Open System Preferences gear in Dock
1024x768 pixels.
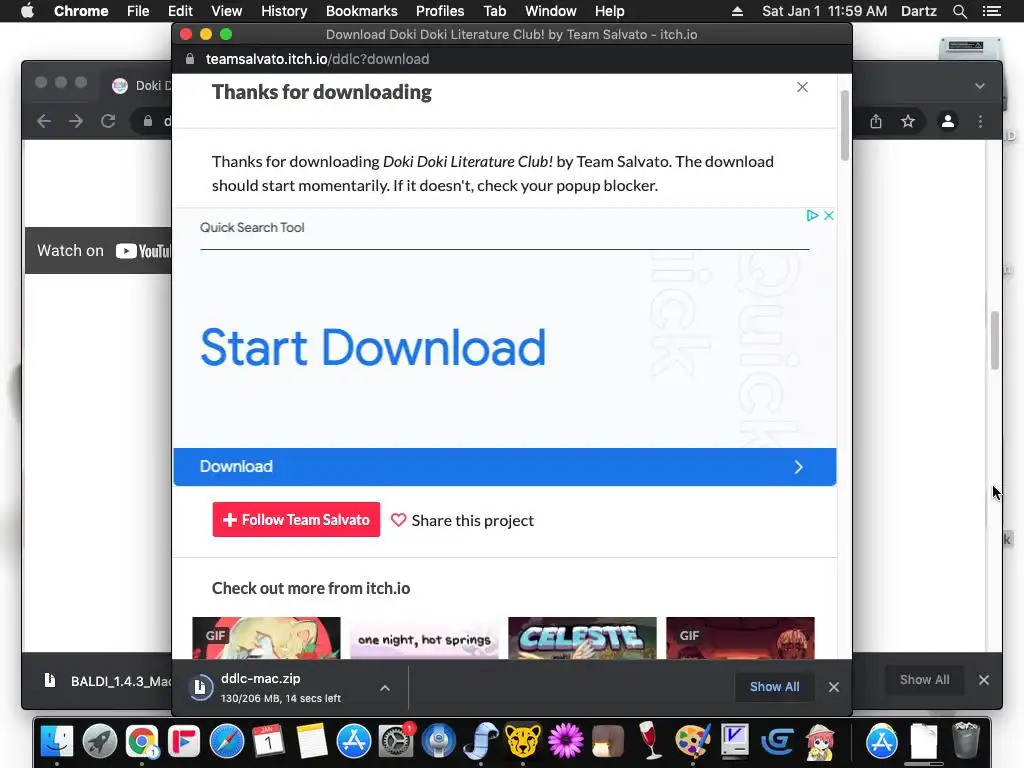[396, 741]
